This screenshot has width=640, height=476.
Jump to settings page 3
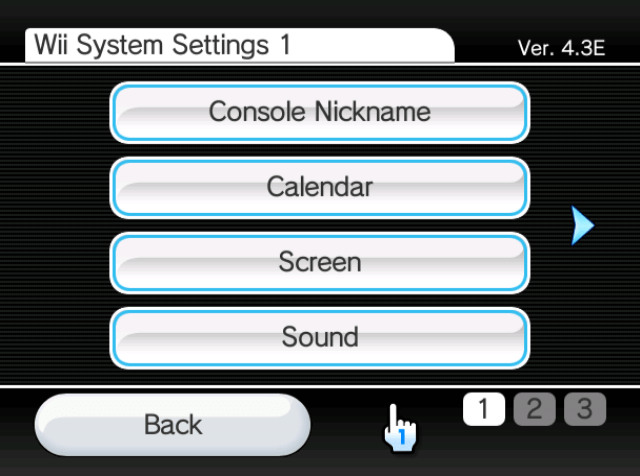click(585, 409)
